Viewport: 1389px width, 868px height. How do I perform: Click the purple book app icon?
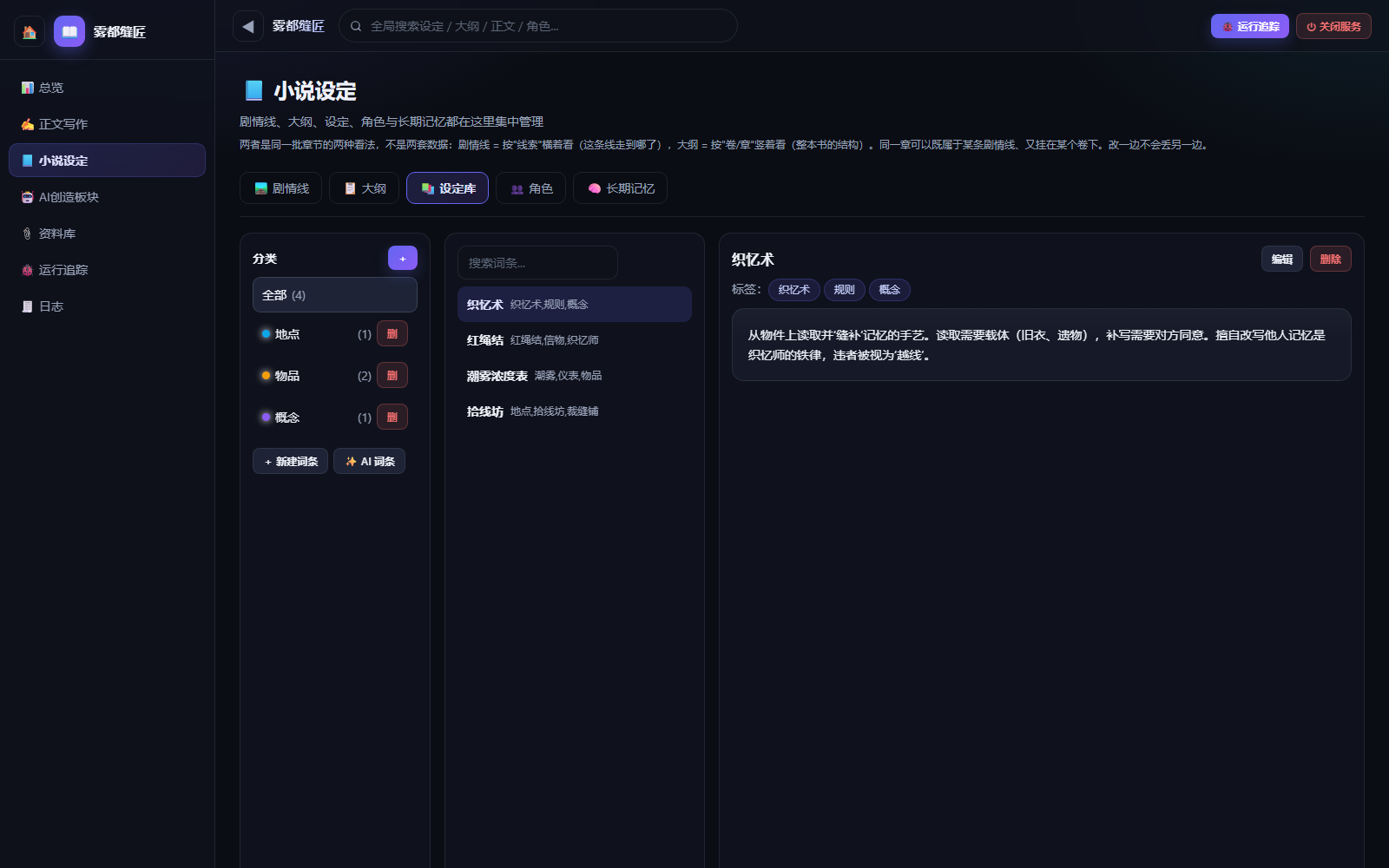click(69, 31)
